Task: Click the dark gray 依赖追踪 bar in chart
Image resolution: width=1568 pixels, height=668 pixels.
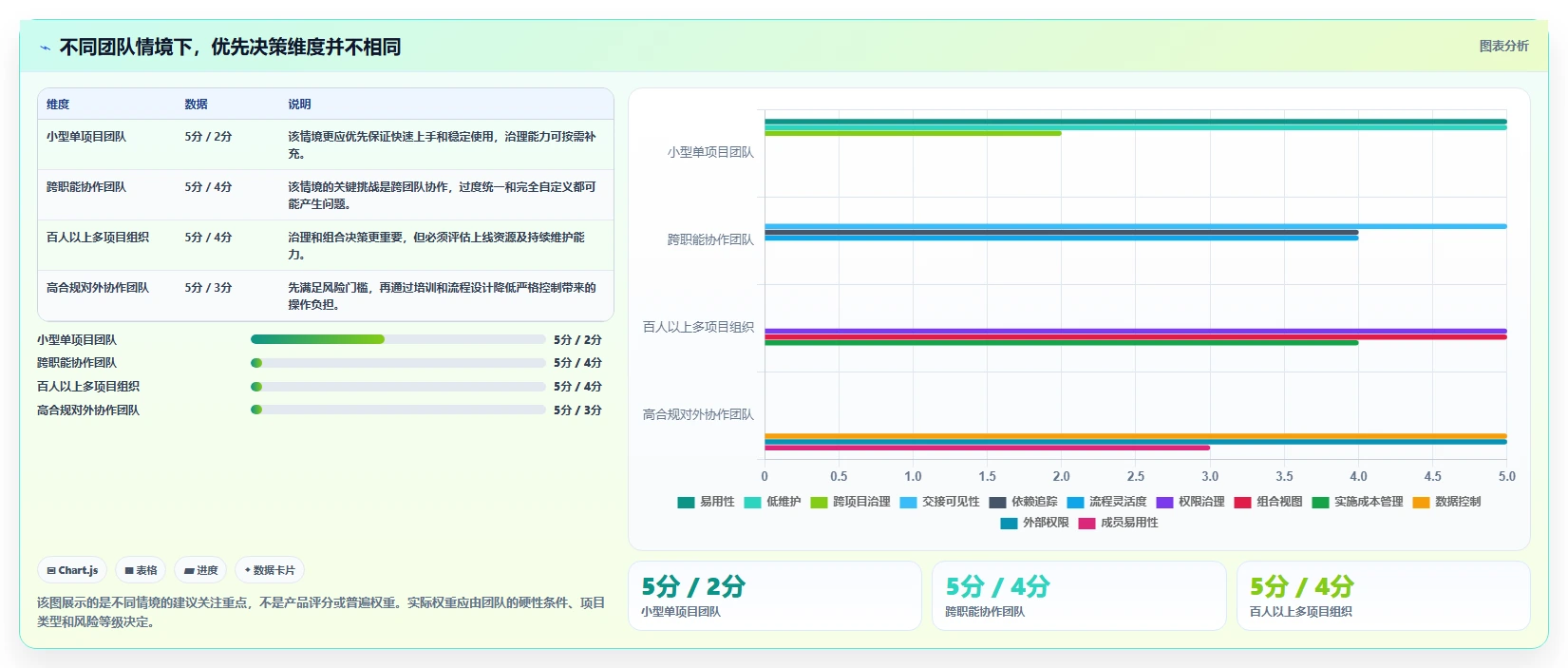Action: tap(1062, 232)
